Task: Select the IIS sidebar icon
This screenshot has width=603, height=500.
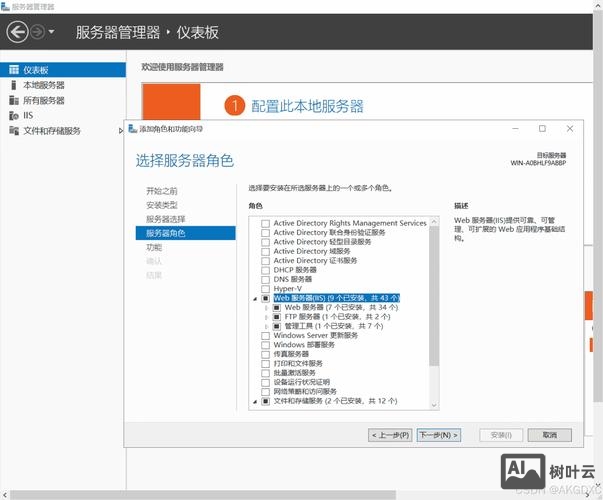Action: [x=14, y=115]
